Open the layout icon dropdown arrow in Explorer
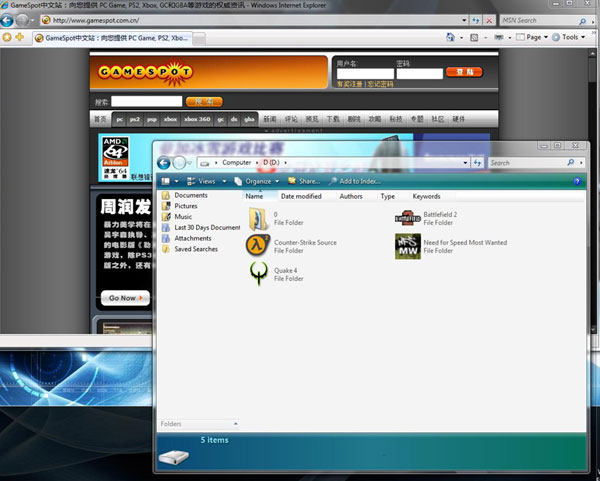Image resolution: width=600 pixels, height=481 pixels. [x=176, y=181]
